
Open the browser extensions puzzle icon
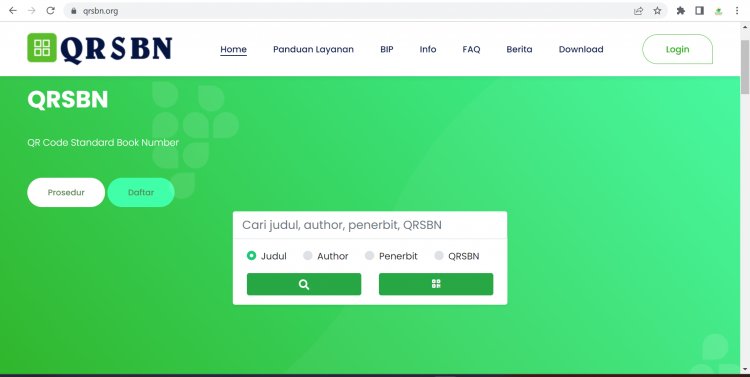pyautogui.click(x=681, y=11)
